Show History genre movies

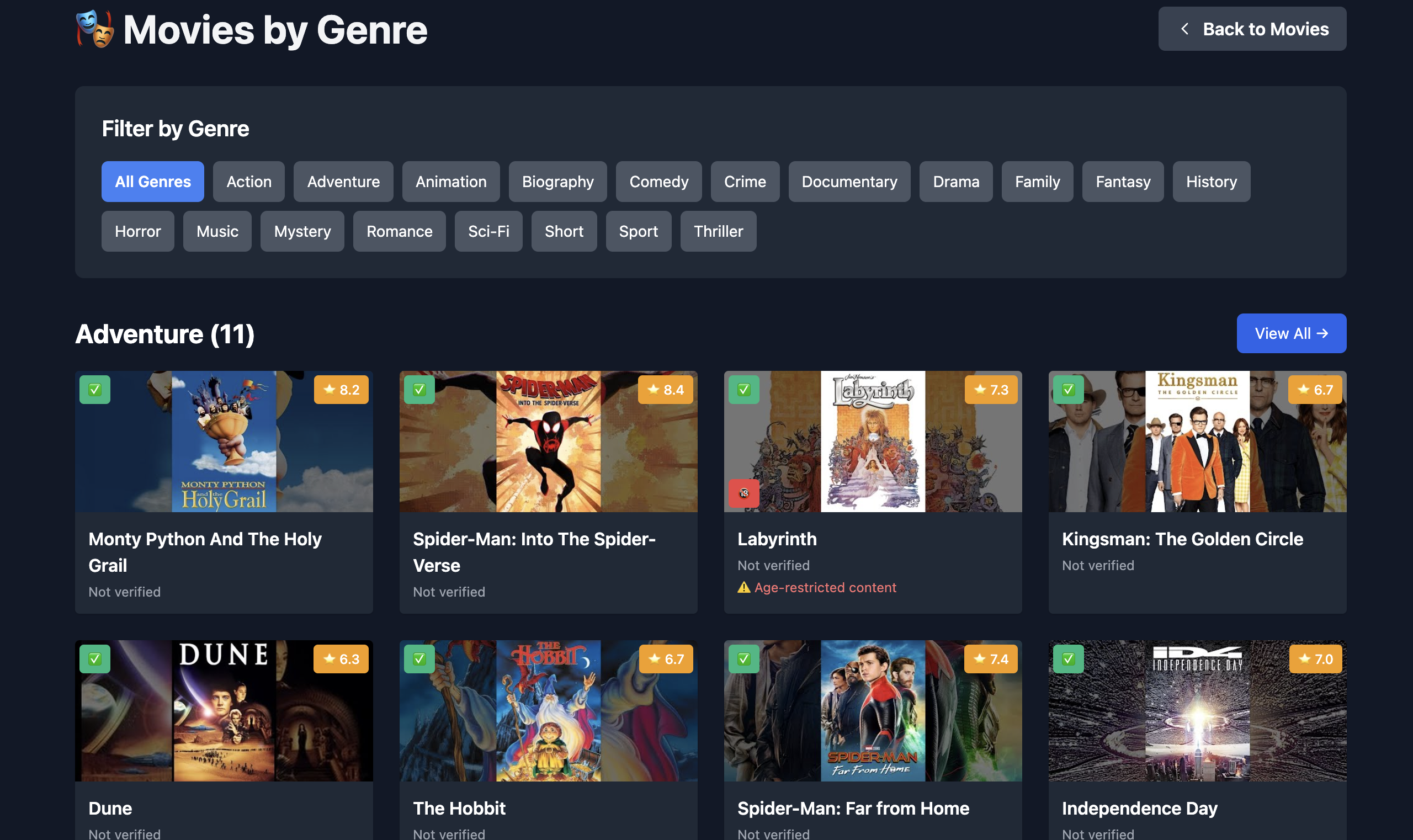coord(1212,182)
